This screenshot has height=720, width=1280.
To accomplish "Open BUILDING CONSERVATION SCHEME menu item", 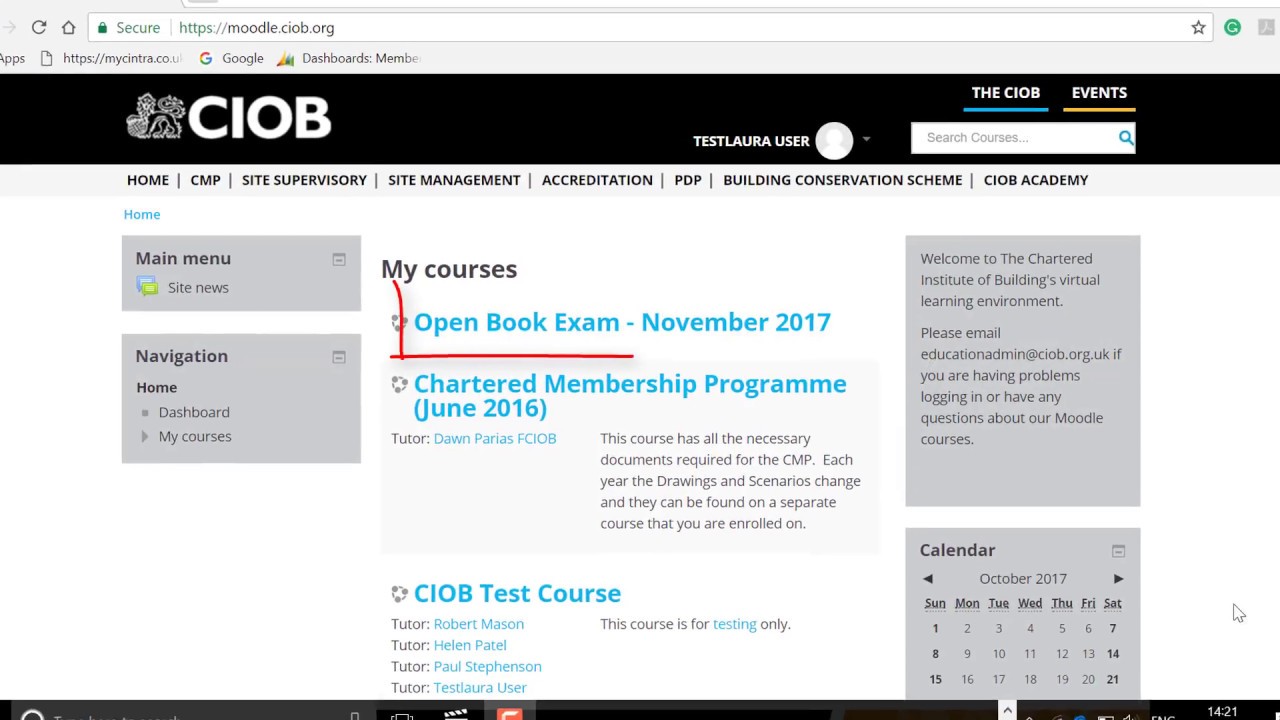I will pos(843,180).
